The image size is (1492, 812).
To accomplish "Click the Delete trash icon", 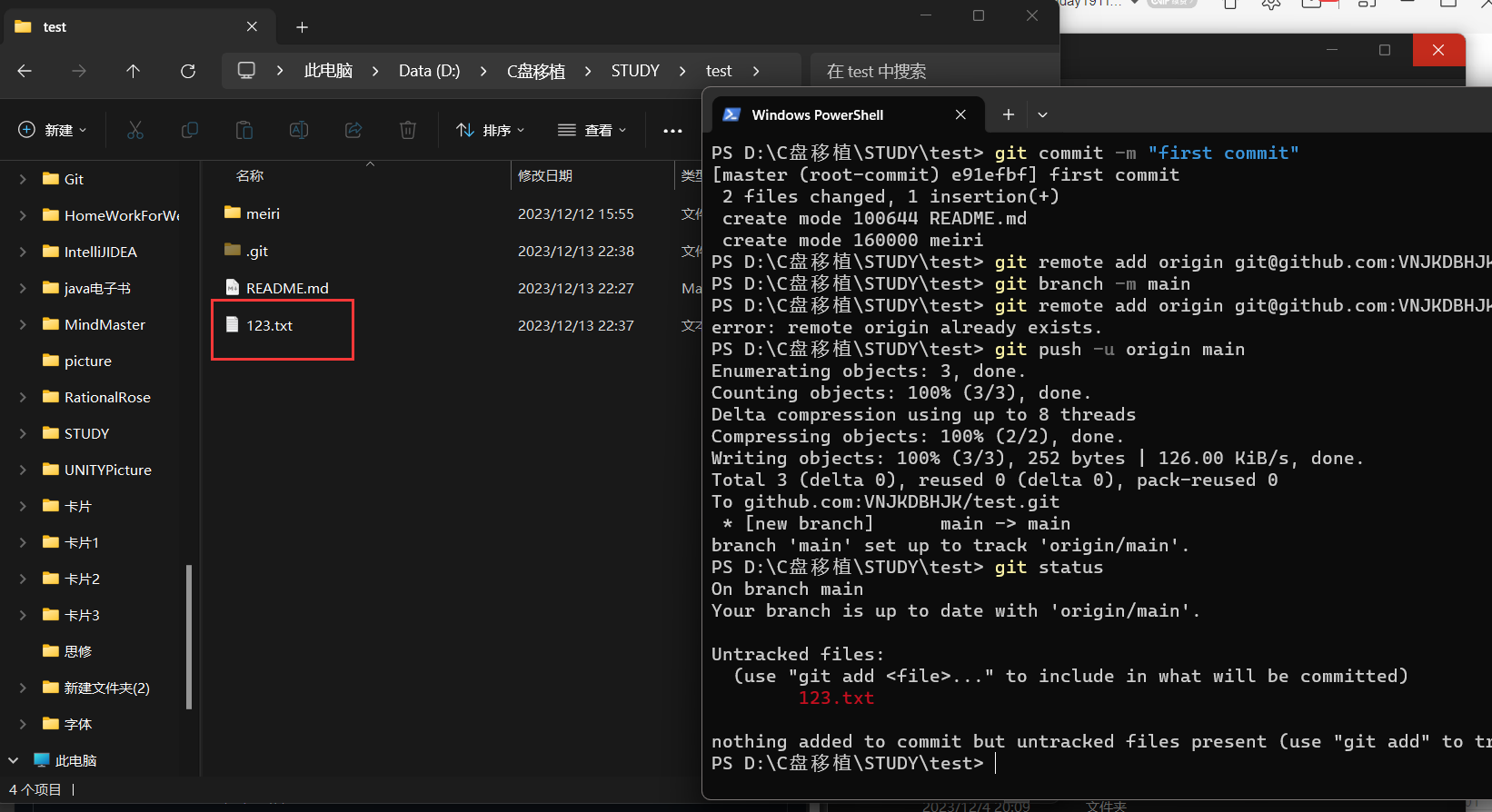I will pos(408,130).
